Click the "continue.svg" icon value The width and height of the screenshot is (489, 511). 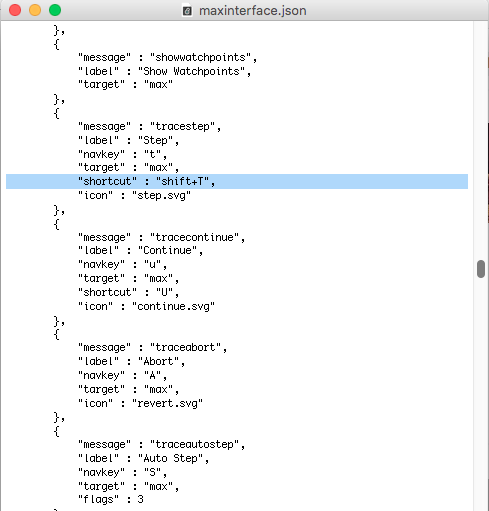pyautogui.click(x=173, y=306)
